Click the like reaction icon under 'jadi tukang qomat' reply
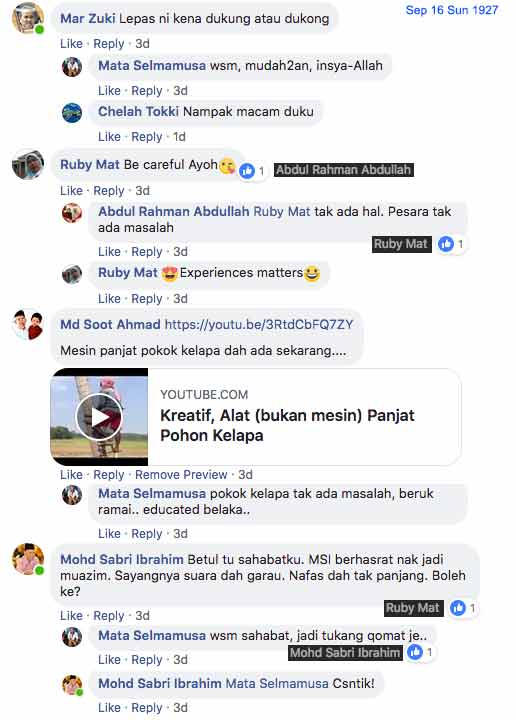The width and height of the screenshot is (516, 720). coord(415,652)
